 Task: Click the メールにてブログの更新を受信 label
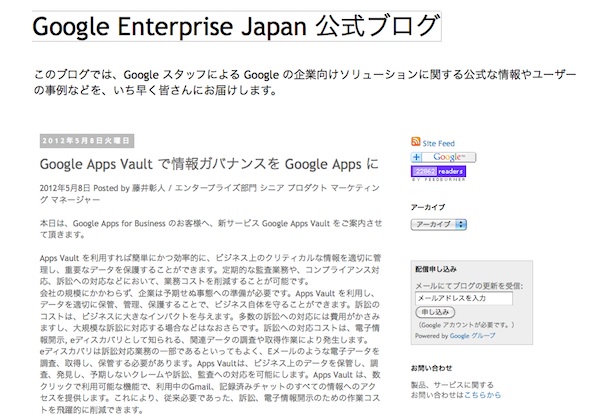[x=469, y=286]
